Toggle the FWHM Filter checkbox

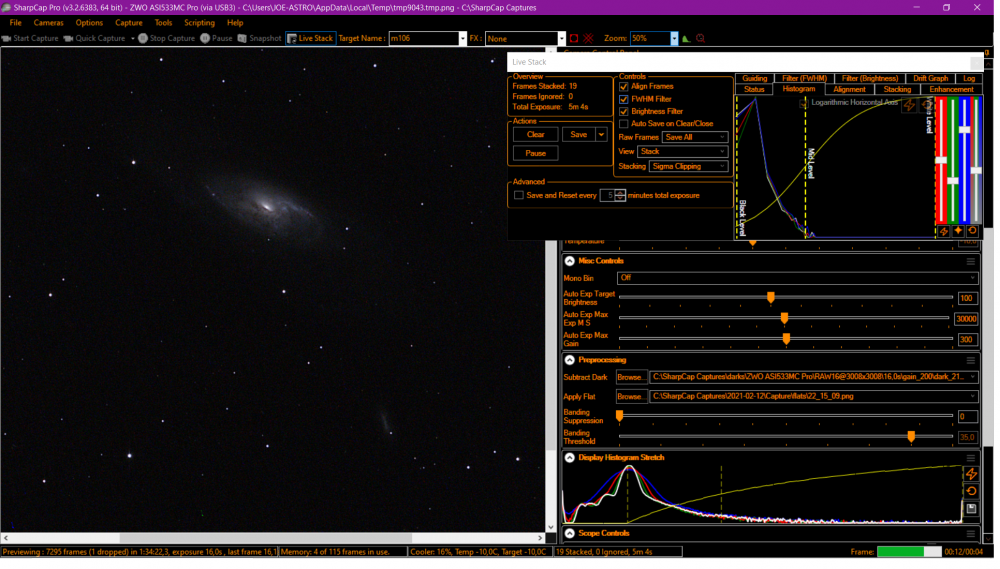coord(624,100)
